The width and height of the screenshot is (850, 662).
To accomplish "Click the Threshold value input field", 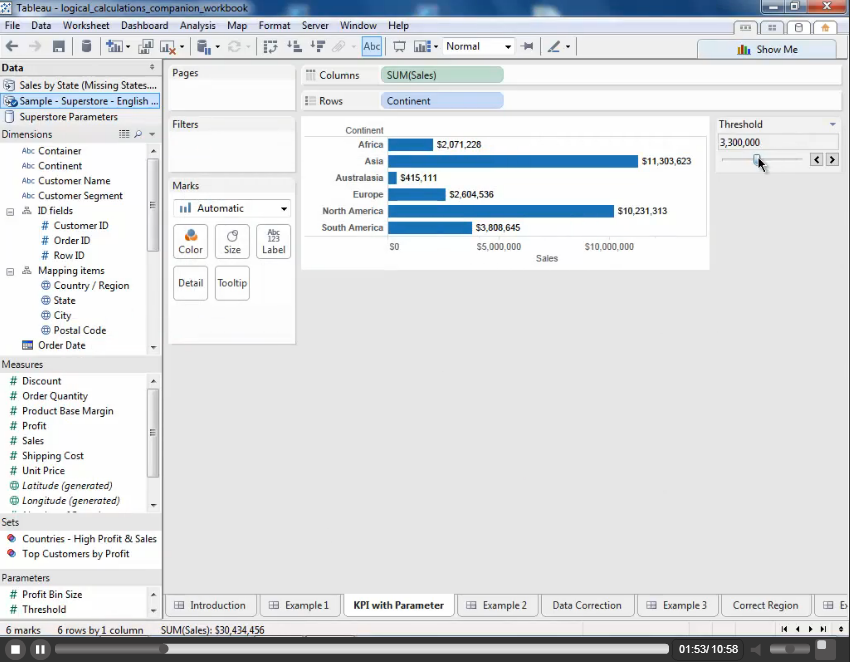I will tap(776, 142).
